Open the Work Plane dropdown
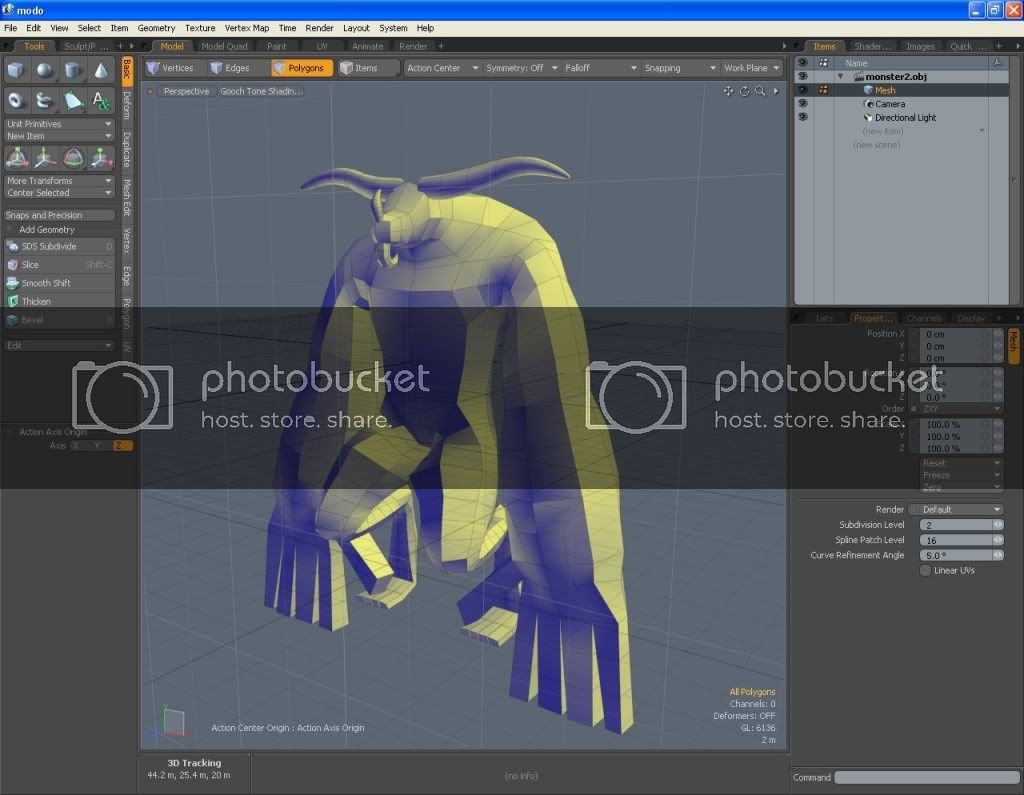 pos(752,68)
